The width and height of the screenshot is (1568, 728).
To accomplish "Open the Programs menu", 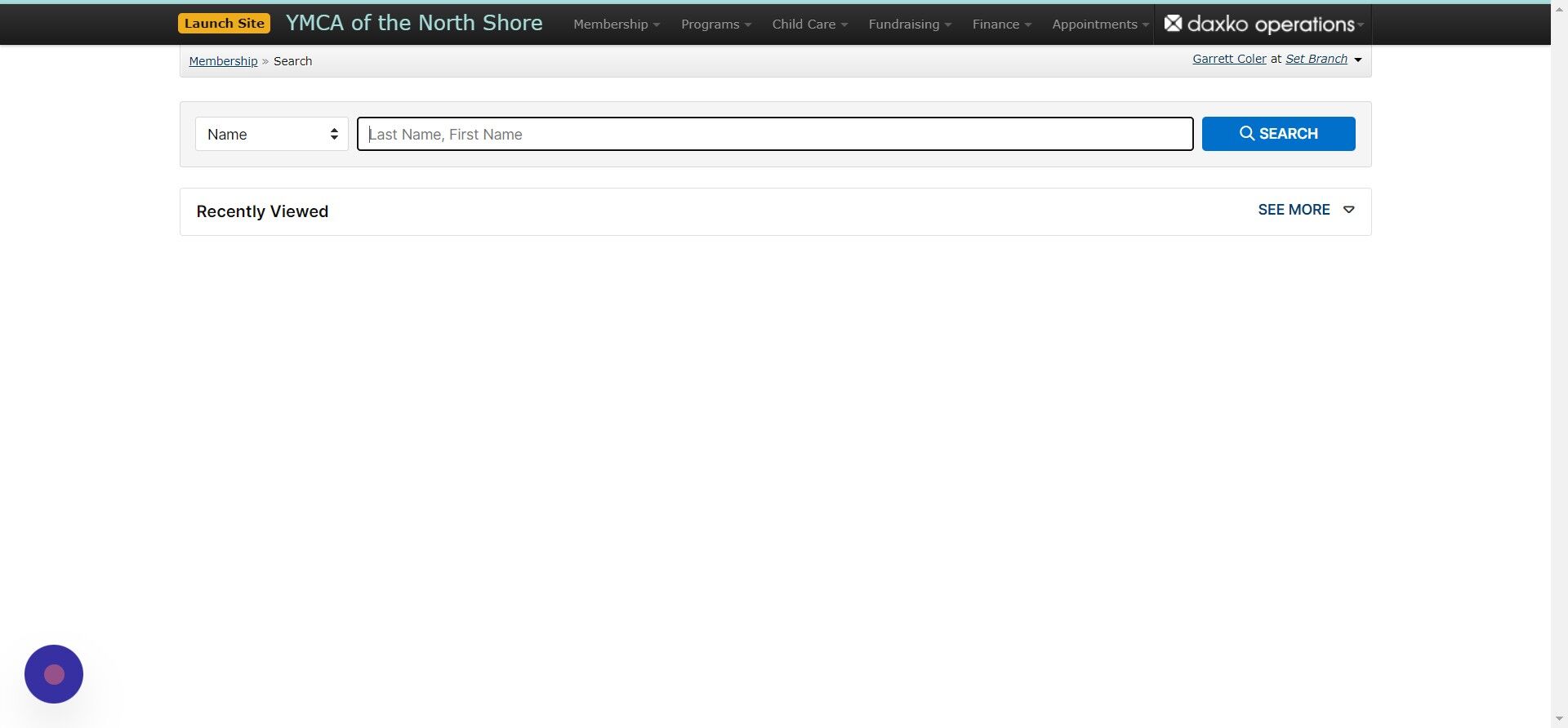I will [716, 24].
